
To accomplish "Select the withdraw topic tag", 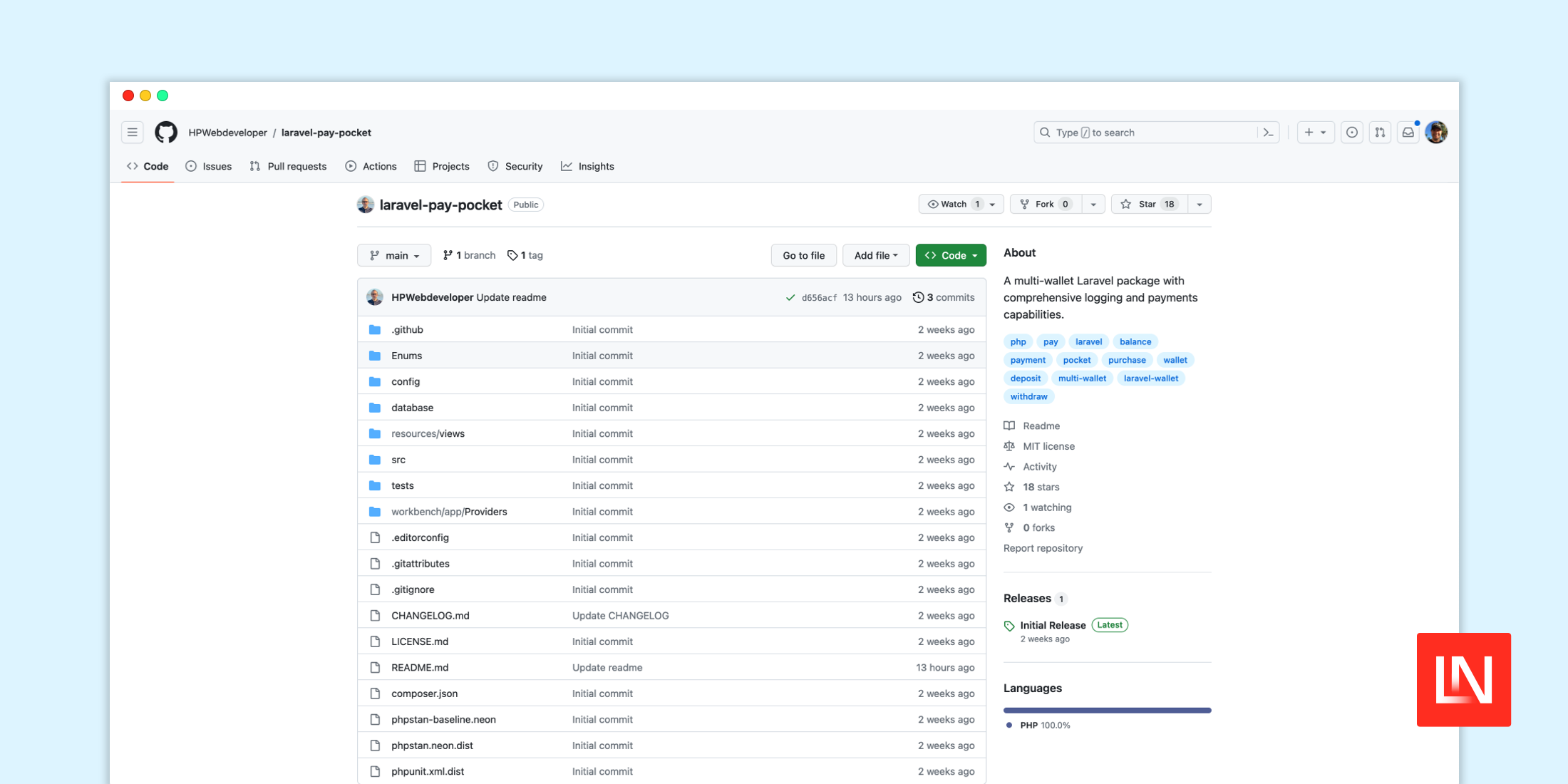I will tap(1028, 397).
